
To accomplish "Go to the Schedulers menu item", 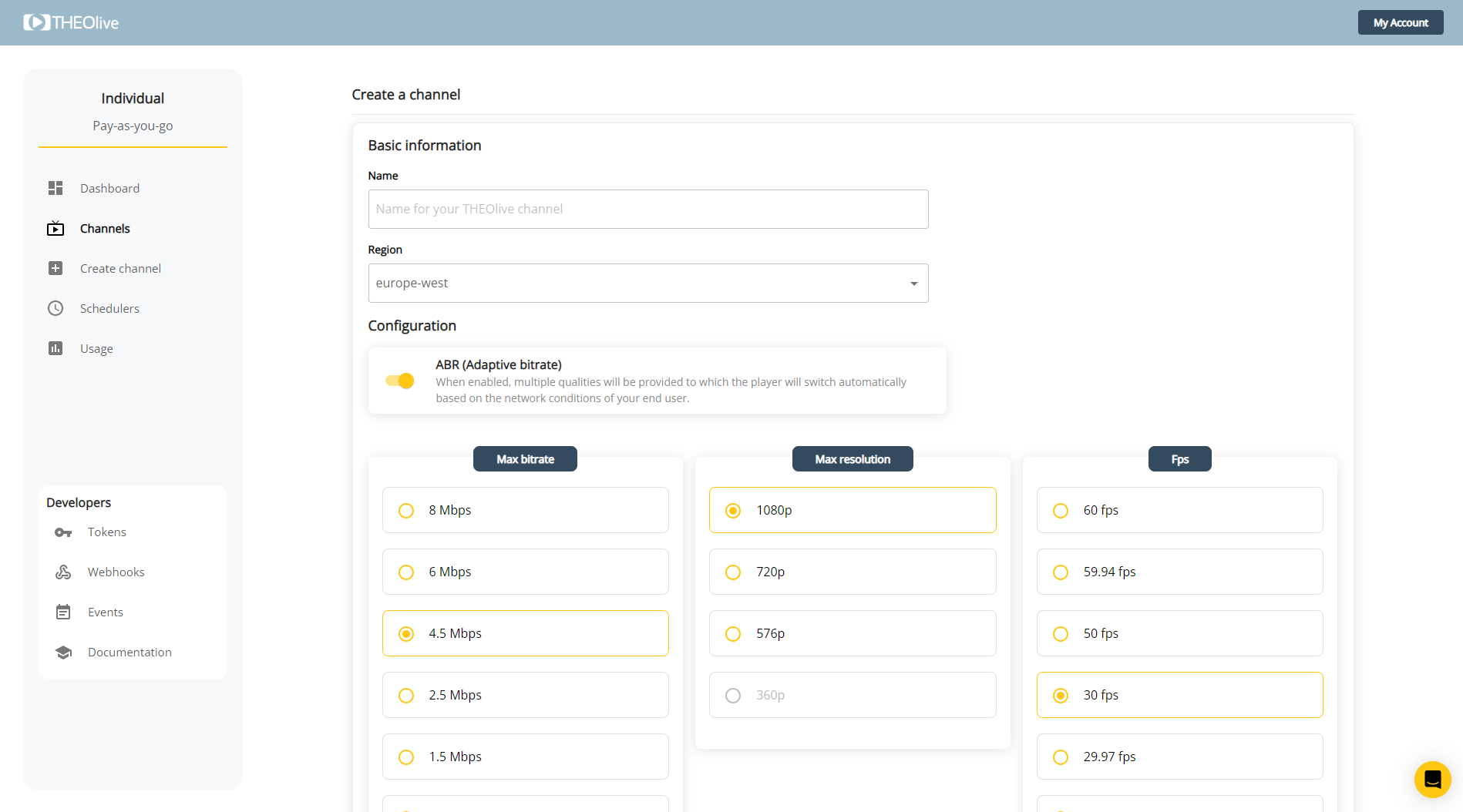I will tap(109, 308).
